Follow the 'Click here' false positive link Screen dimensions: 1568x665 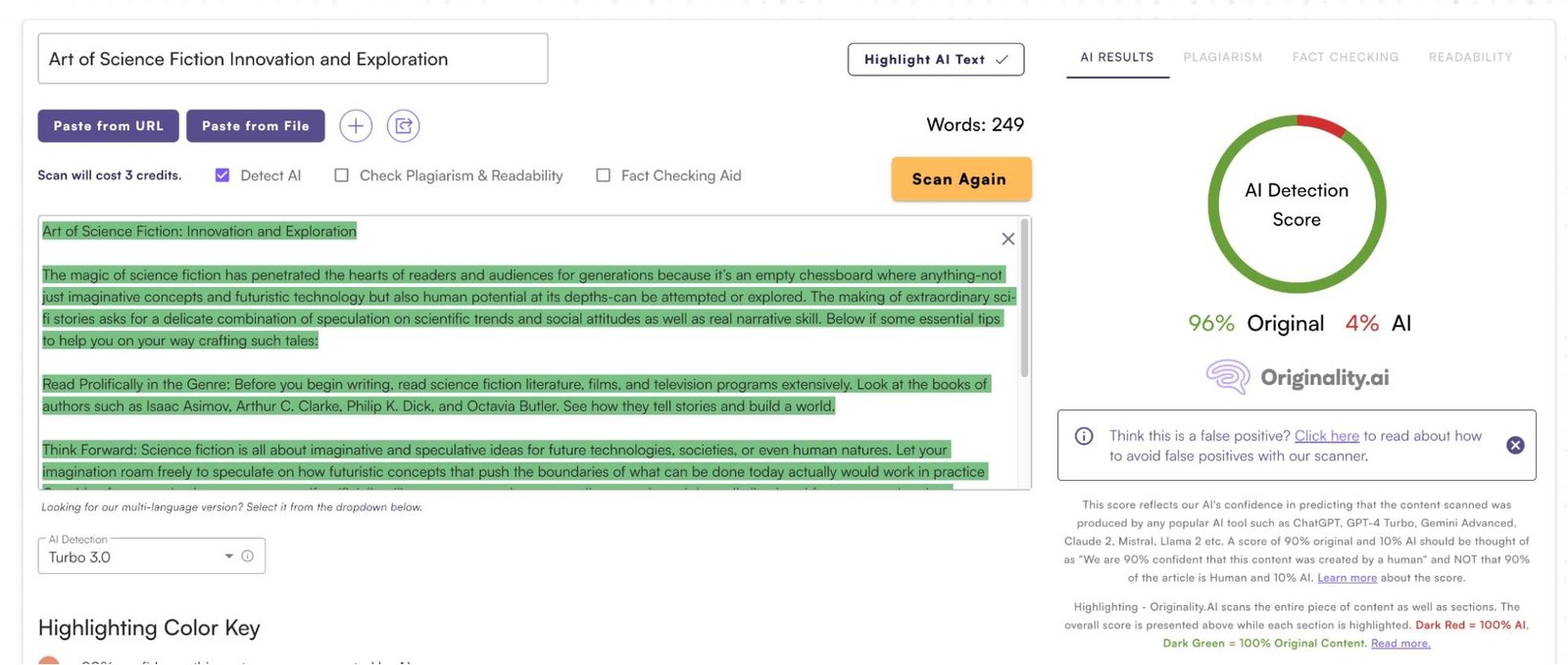[1326, 436]
